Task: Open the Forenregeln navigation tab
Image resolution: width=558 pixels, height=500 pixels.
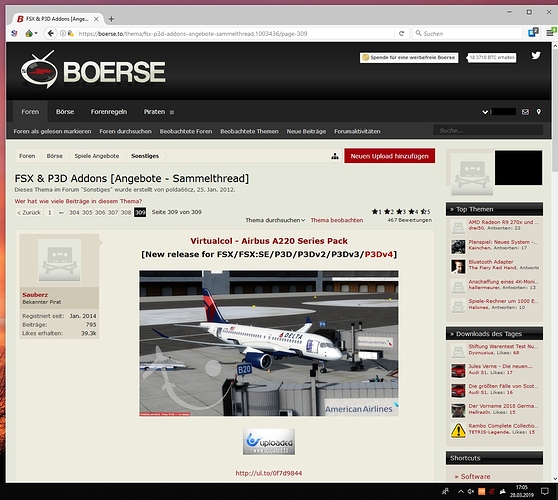Action: tap(109, 112)
